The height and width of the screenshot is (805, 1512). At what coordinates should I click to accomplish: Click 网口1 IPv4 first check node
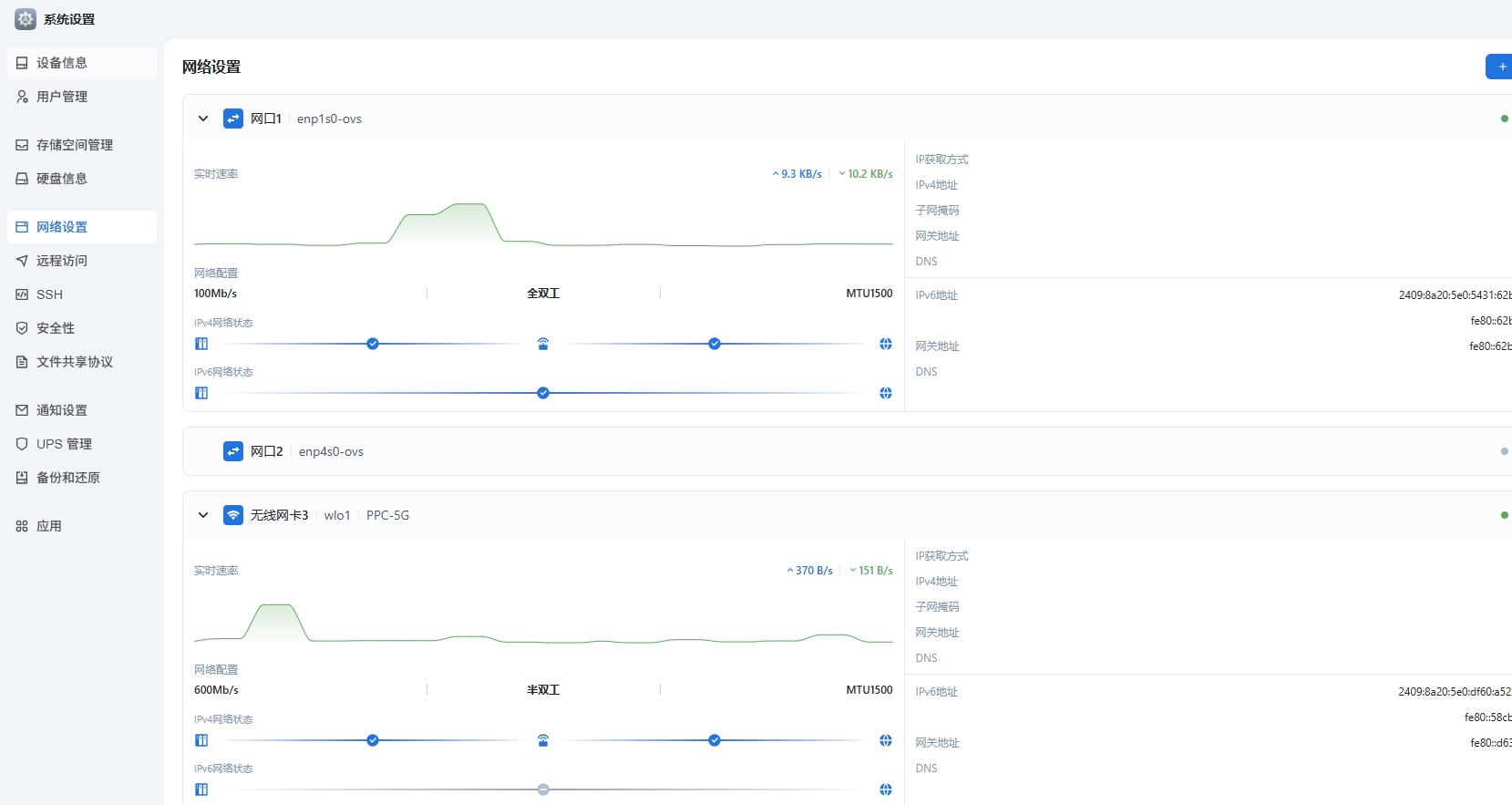pos(373,344)
